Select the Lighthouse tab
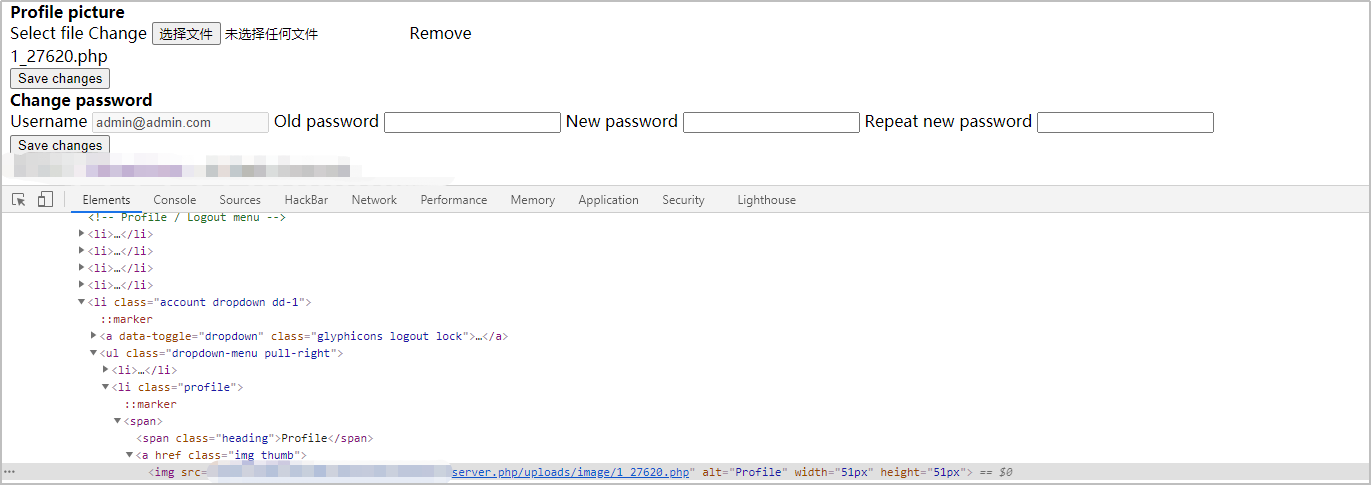This screenshot has width=1372, height=486. 766,200
